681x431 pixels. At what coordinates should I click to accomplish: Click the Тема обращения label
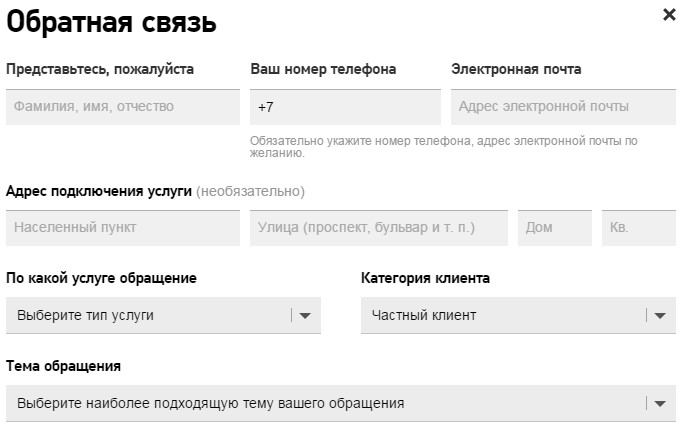[63, 366]
